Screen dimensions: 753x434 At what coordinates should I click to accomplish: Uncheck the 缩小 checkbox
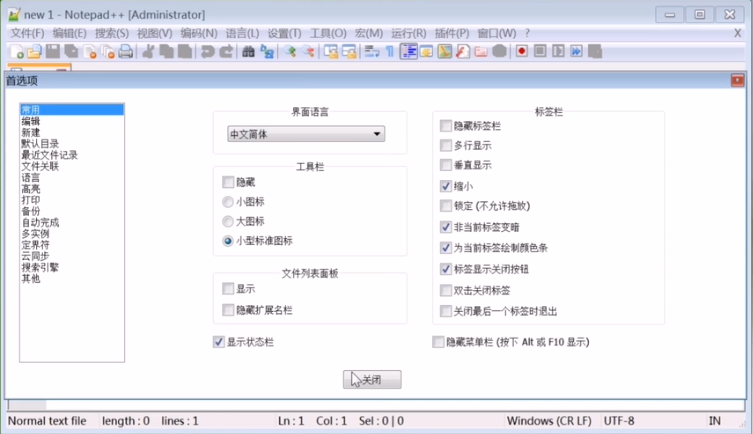point(446,186)
